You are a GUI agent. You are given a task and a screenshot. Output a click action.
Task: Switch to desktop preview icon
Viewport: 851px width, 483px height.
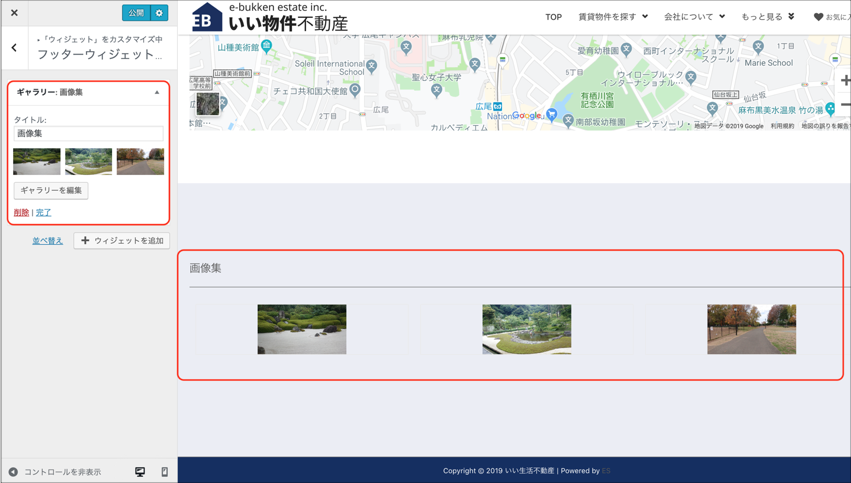click(x=140, y=472)
